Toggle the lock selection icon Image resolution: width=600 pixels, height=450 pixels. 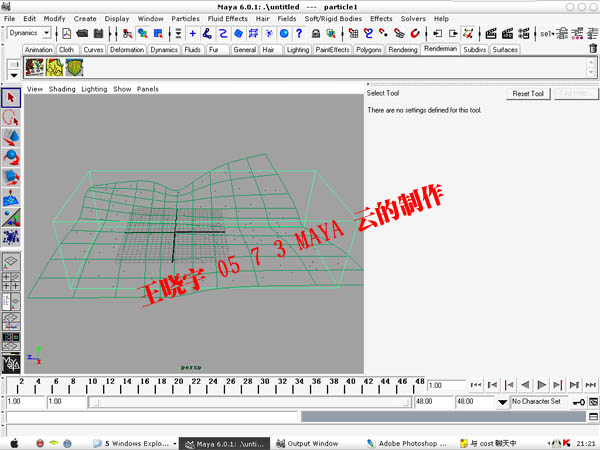coord(316,33)
